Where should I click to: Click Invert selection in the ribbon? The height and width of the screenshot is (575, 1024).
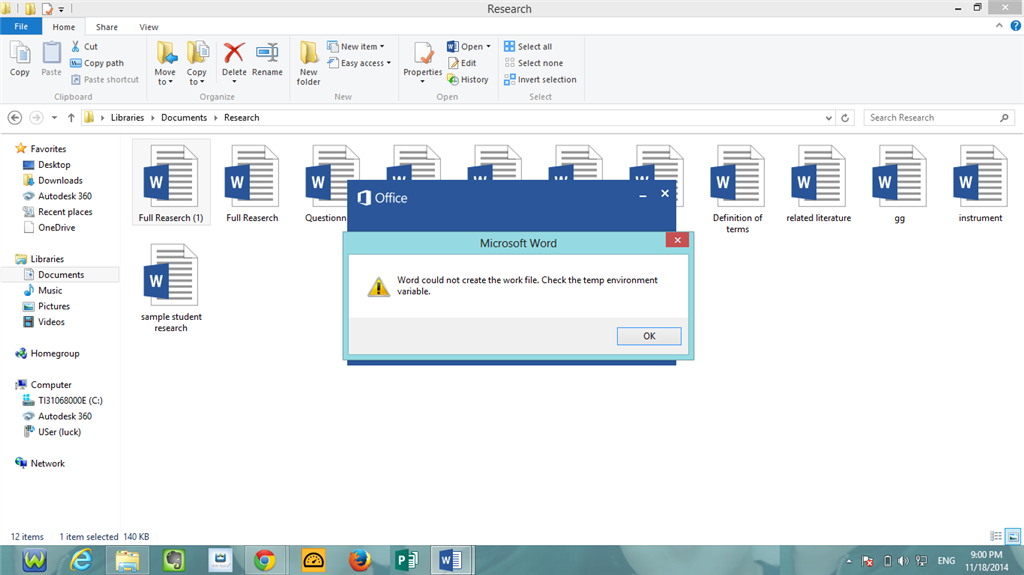pyautogui.click(x=540, y=79)
